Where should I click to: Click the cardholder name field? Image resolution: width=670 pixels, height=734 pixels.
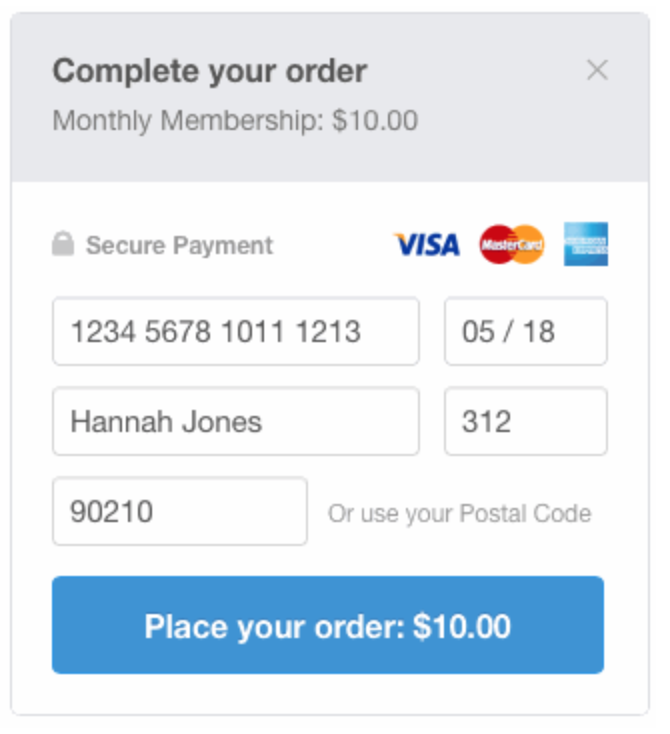[235, 421]
